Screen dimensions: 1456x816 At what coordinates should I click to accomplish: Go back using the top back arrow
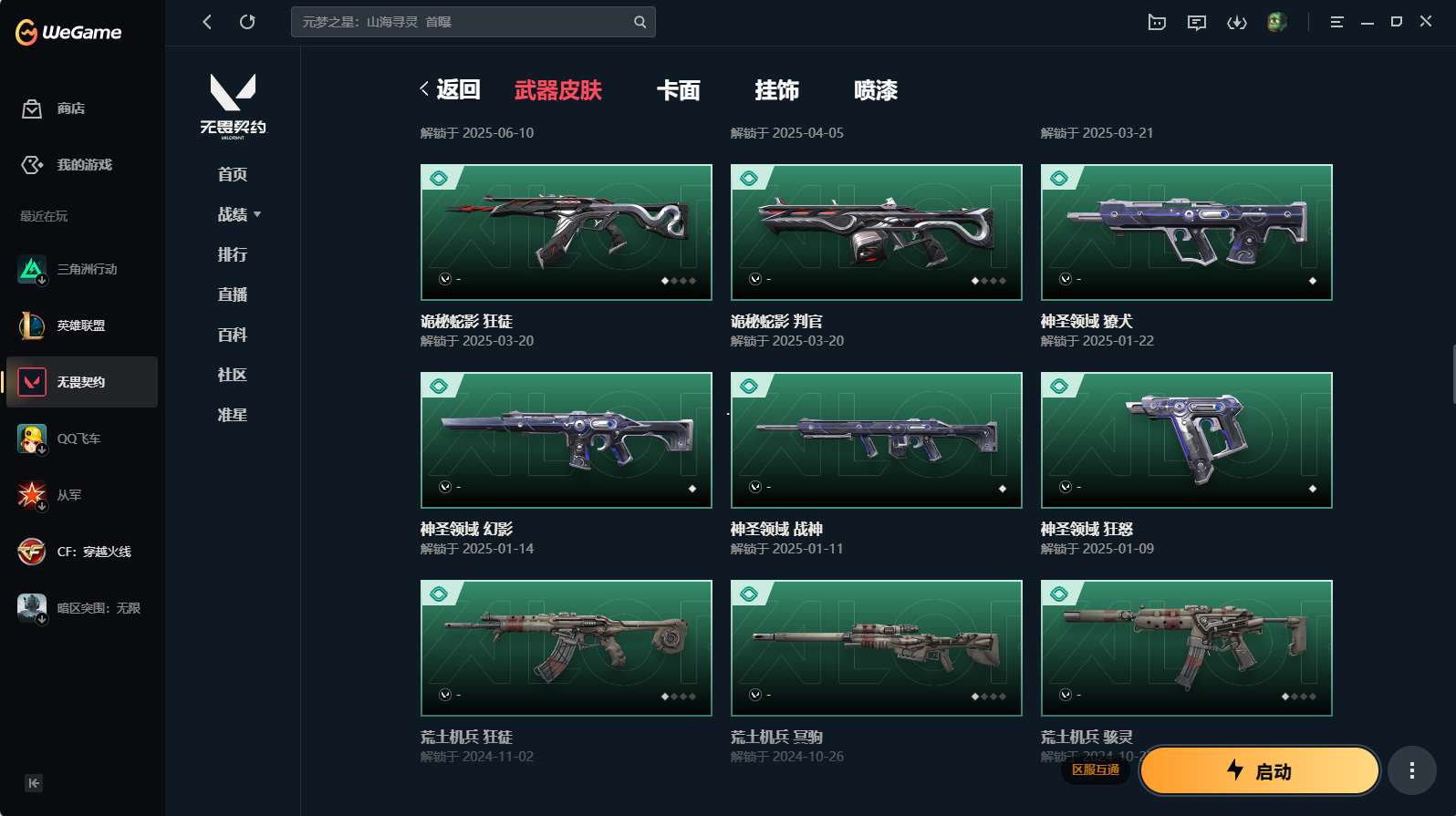pyautogui.click(x=207, y=22)
